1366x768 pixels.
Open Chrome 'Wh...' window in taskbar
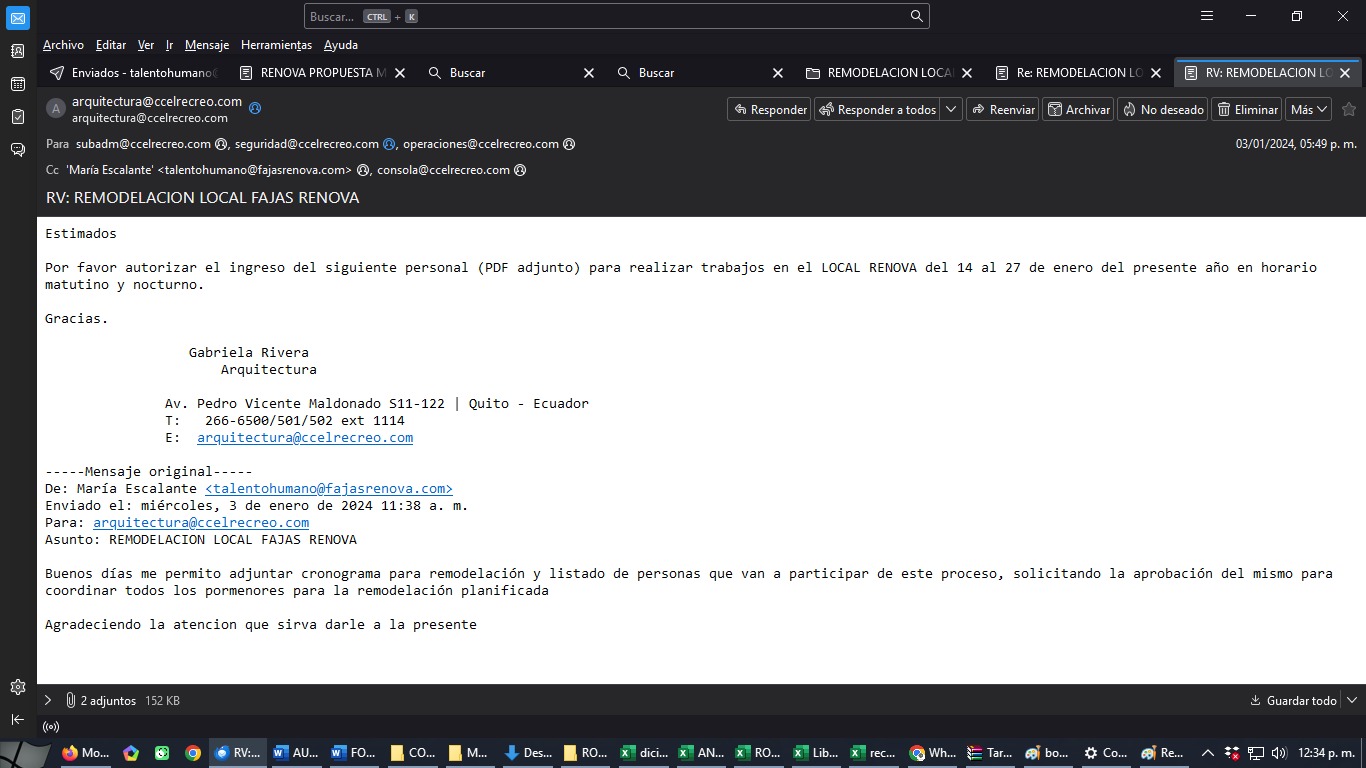click(x=932, y=753)
